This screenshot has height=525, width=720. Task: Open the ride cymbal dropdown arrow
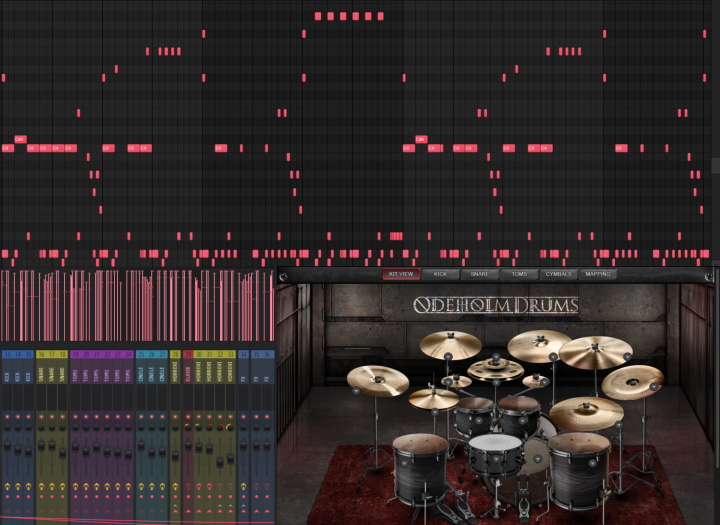(619, 425)
